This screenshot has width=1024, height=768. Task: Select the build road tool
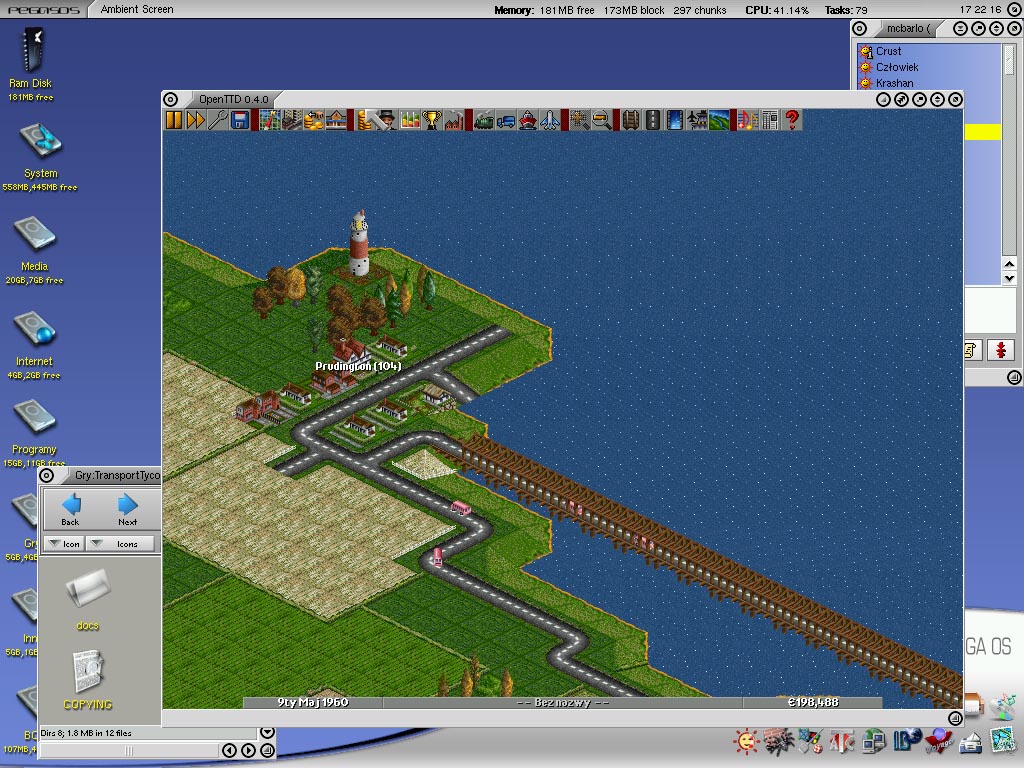pyautogui.click(x=652, y=120)
